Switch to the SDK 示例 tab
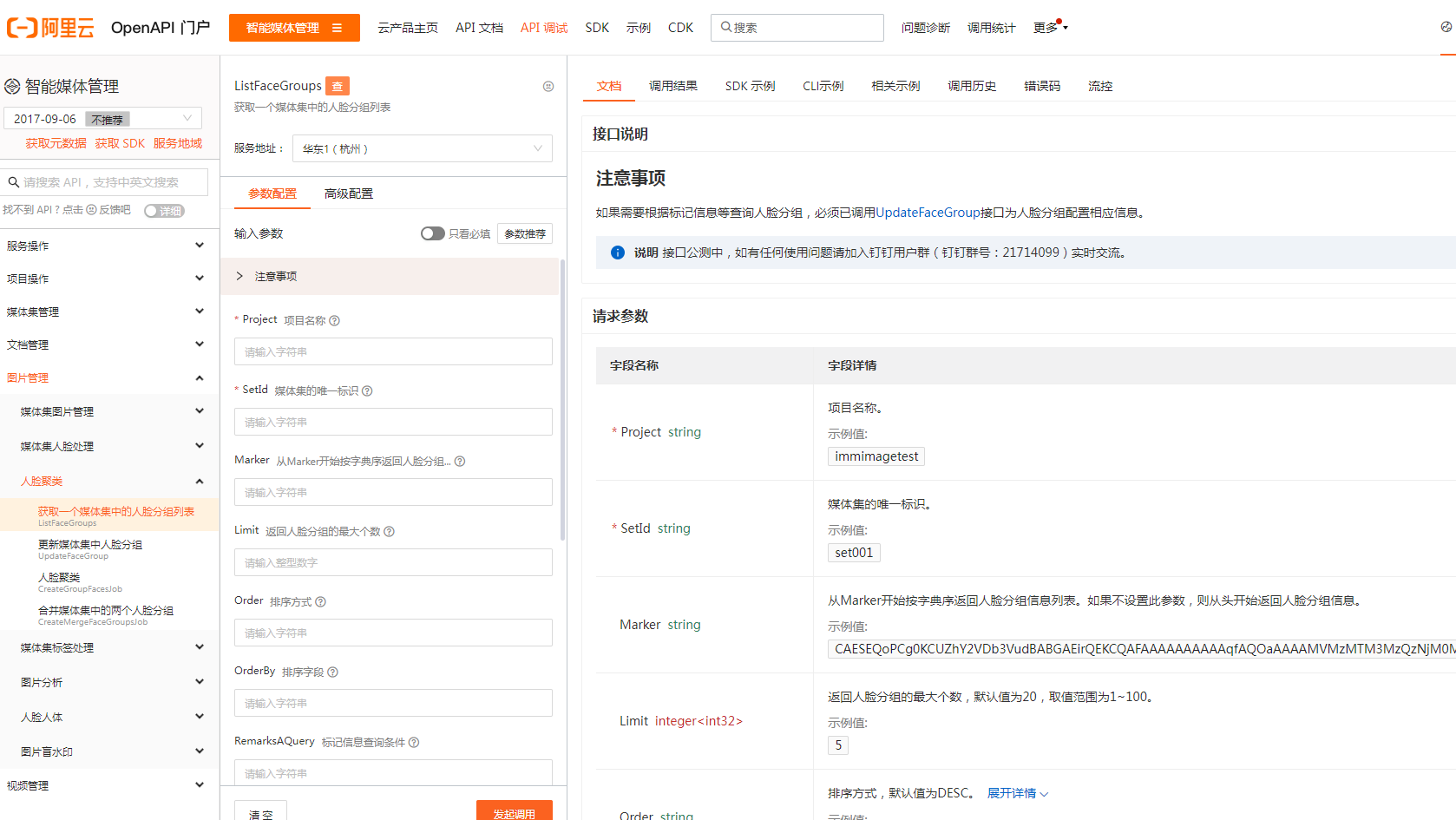1456x820 pixels. pos(750,86)
